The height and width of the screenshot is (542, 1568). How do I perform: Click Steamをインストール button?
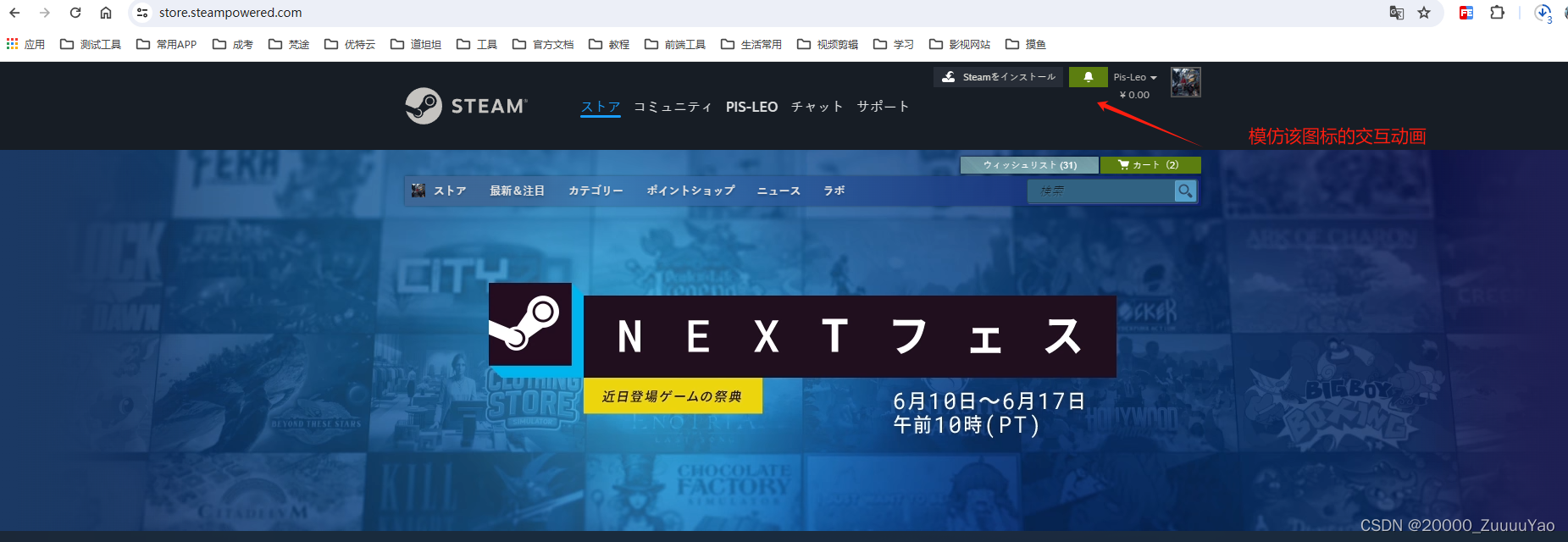point(998,77)
